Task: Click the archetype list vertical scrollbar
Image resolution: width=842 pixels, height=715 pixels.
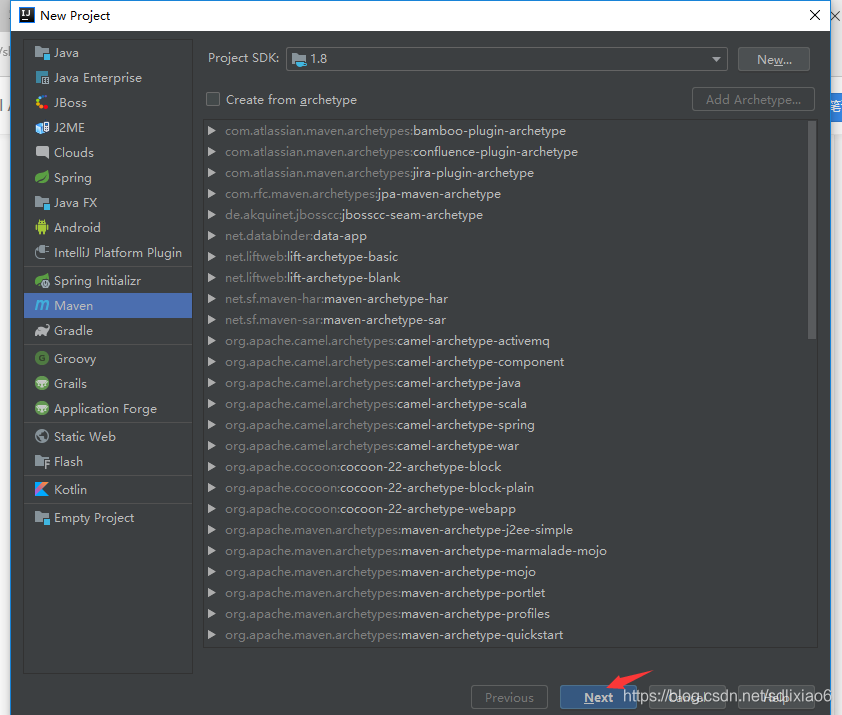Action: pyautogui.click(x=812, y=230)
